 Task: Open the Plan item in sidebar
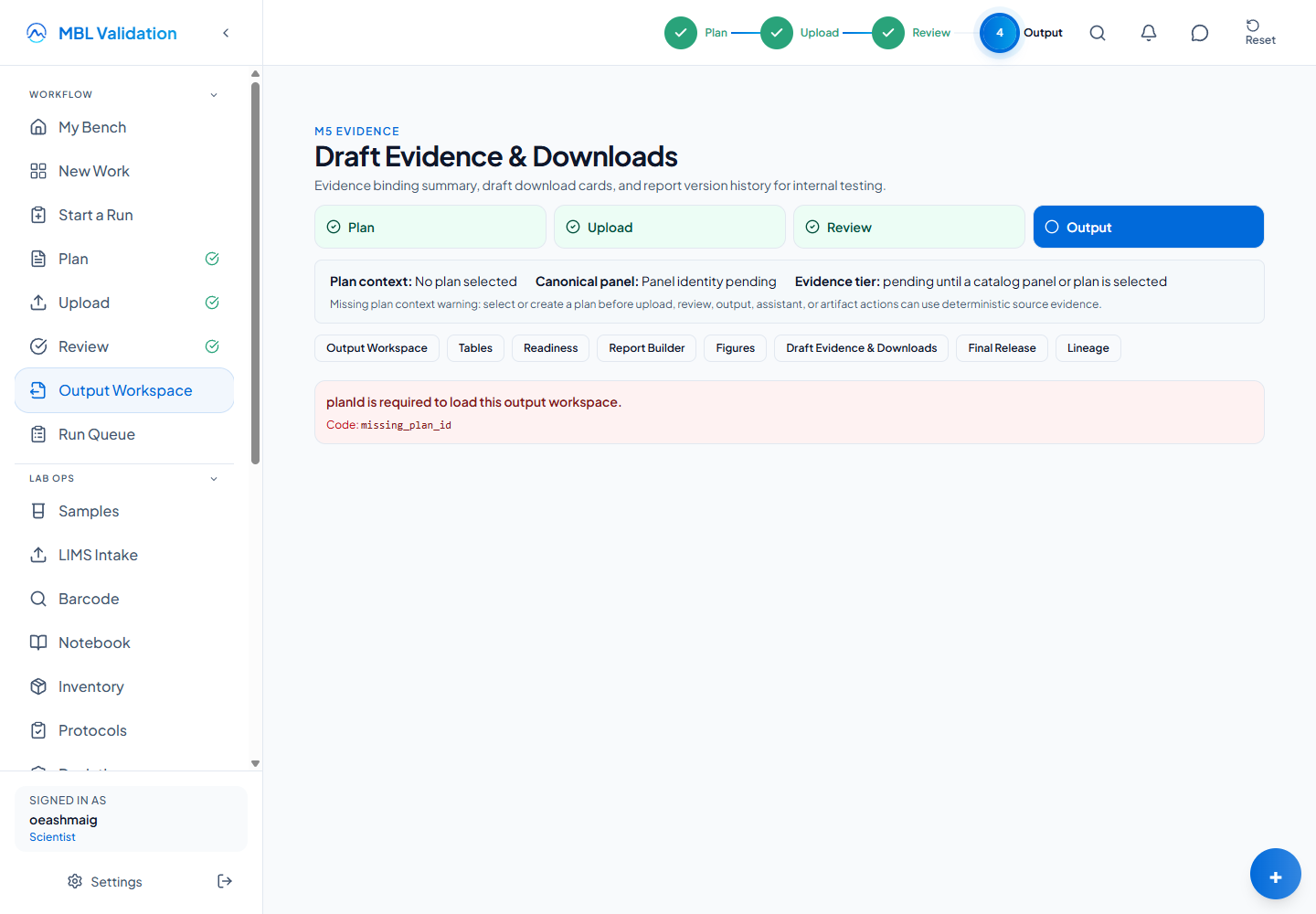pos(124,259)
